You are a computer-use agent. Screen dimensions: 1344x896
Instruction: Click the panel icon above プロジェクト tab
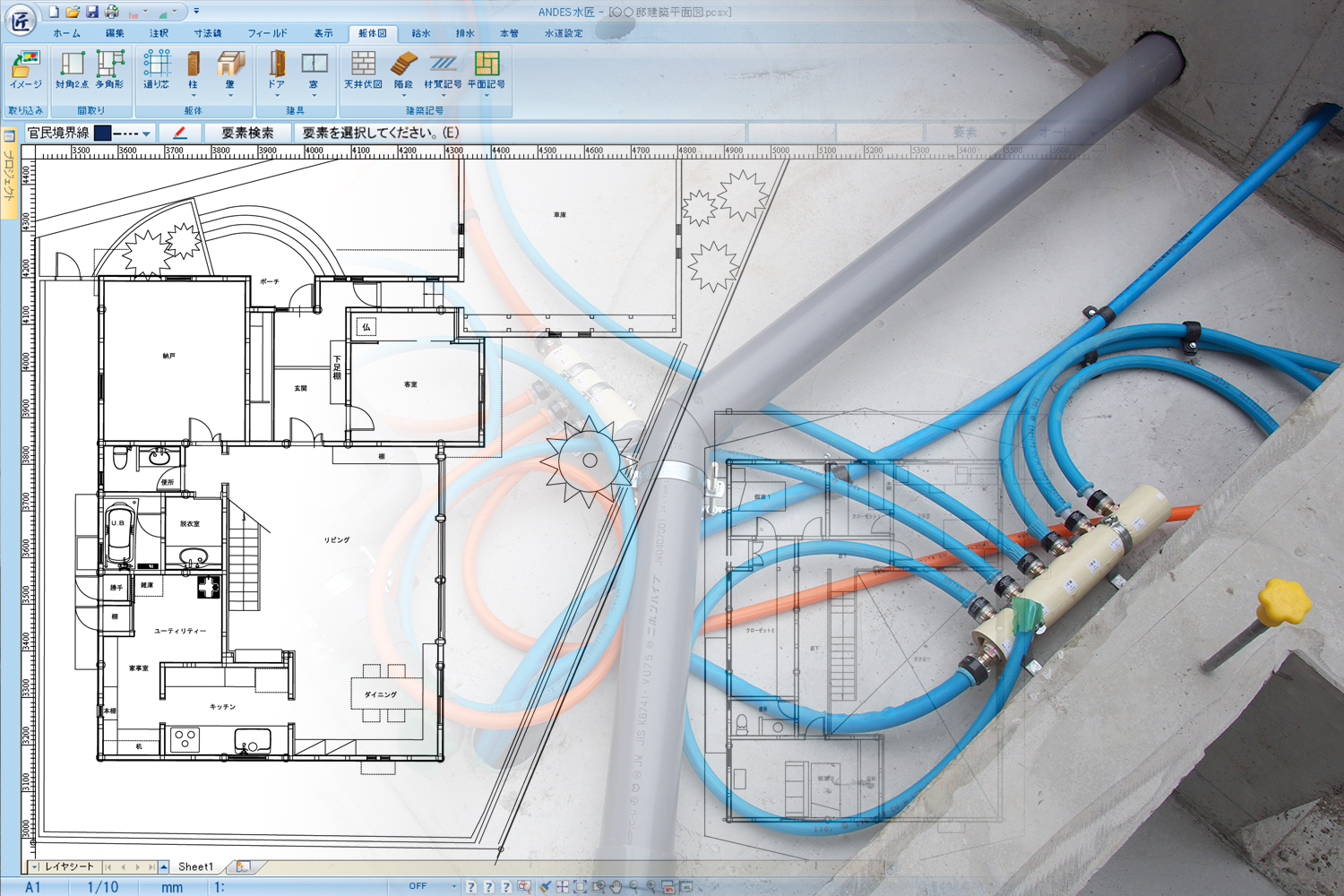9,136
